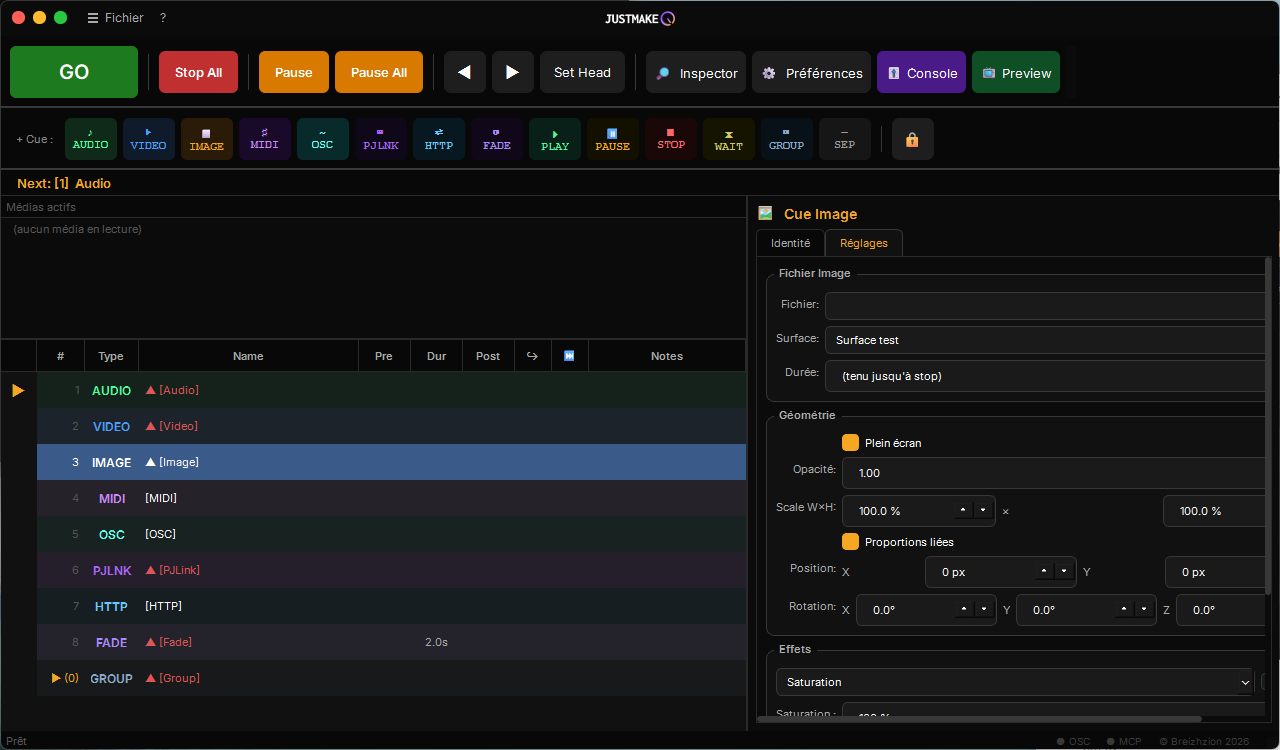Viewport: 1280px width, 750px height.
Task: Add a new WAIT cue
Action: [729, 139]
